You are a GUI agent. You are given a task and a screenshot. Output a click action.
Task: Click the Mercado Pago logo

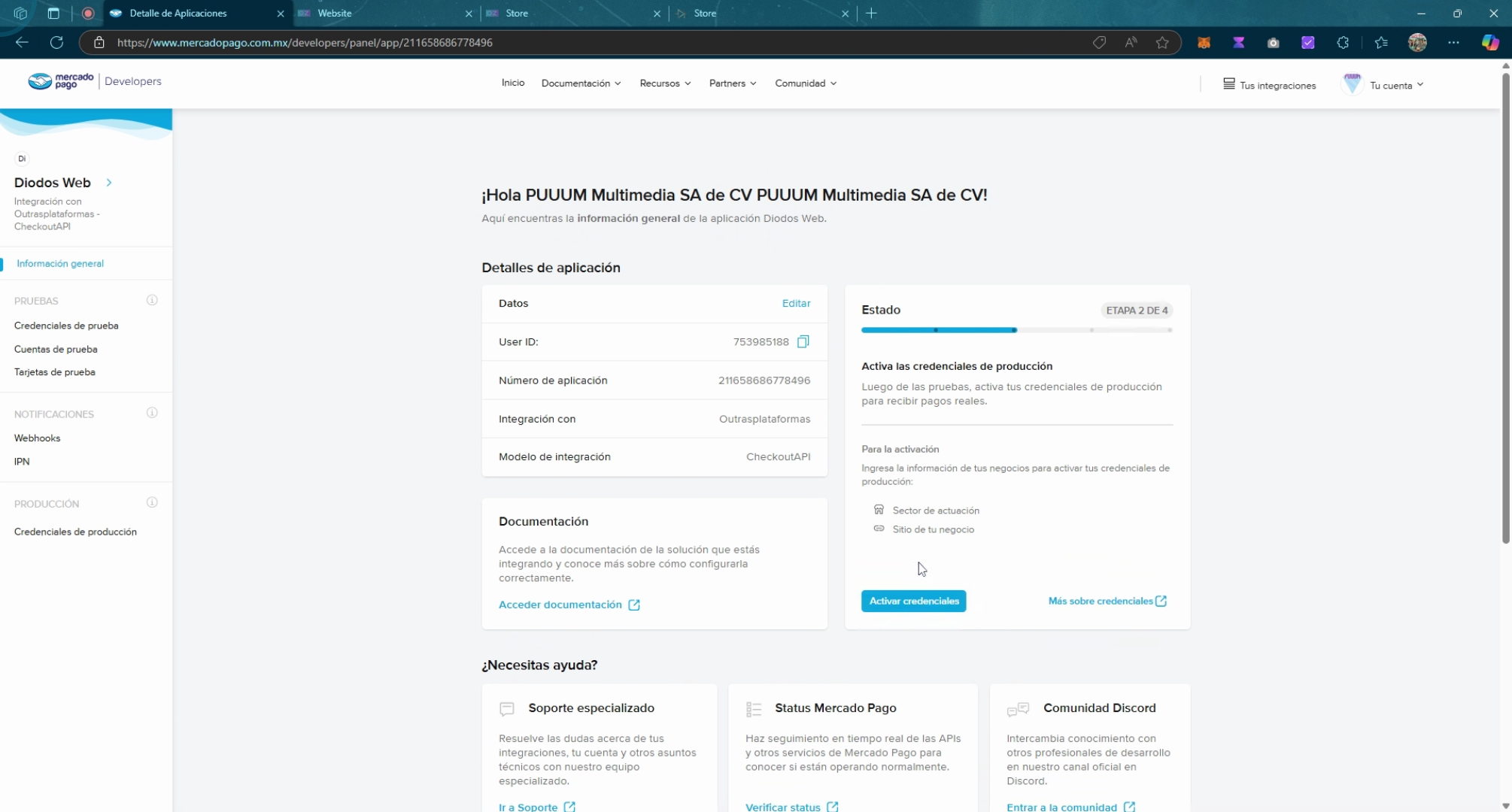click(x=61, y=81)
